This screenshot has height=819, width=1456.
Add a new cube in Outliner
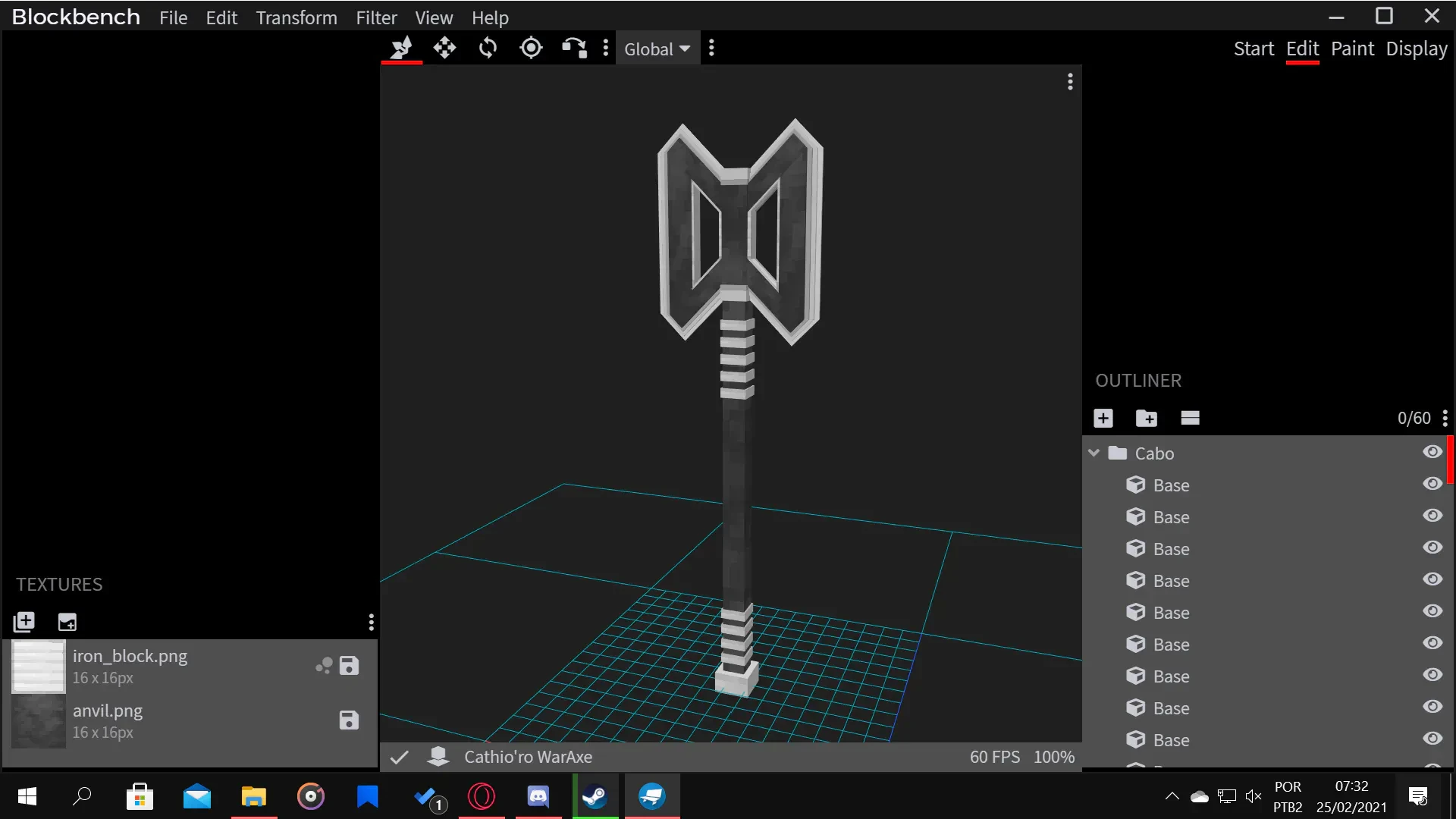[1103, 418]
